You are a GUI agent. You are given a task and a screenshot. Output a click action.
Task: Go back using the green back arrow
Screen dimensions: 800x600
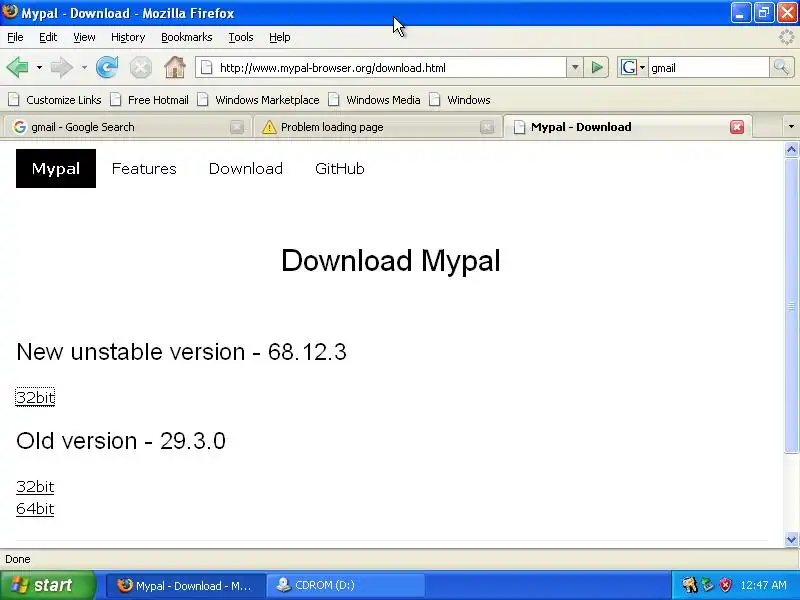click(x=17, y=67)
